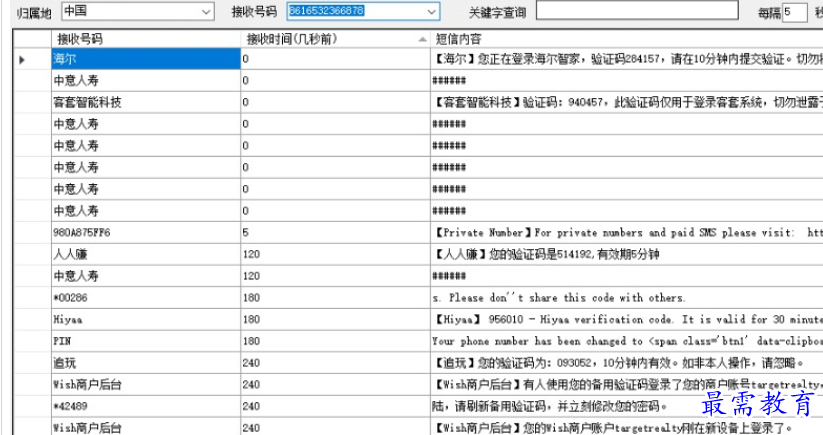Click the time value 120 in 人人赚 row
823x435 pixels.
pos(335,254)
